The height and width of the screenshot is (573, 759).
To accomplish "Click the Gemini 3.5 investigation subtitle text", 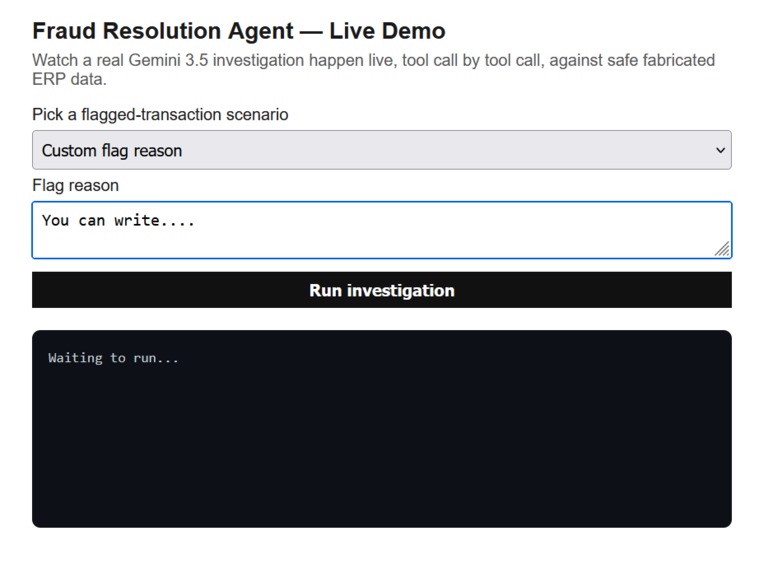I will (x=373, y=69).
